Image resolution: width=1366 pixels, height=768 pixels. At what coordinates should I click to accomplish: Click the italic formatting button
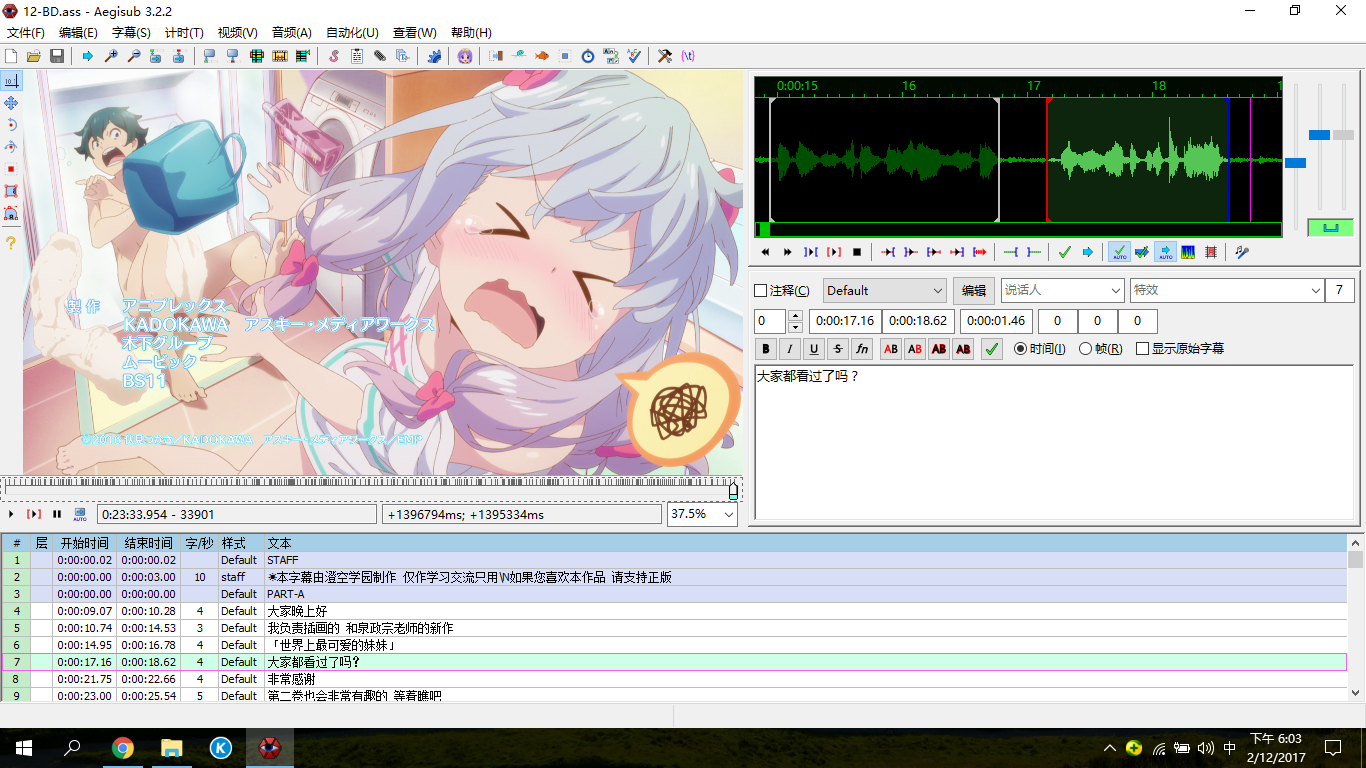point(790,349)
